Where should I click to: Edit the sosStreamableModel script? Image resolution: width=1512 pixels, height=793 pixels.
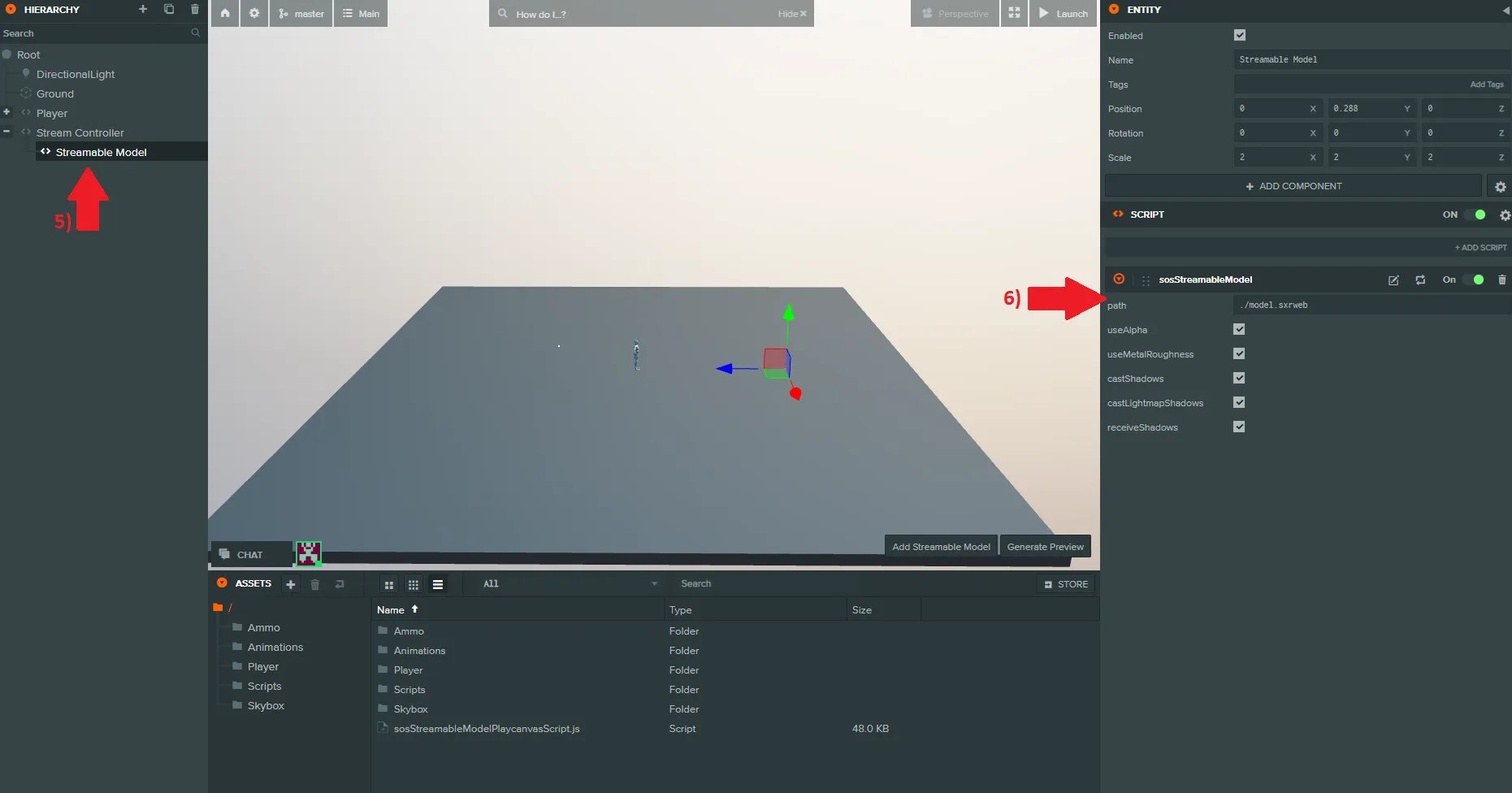[x=1393, y=280]
